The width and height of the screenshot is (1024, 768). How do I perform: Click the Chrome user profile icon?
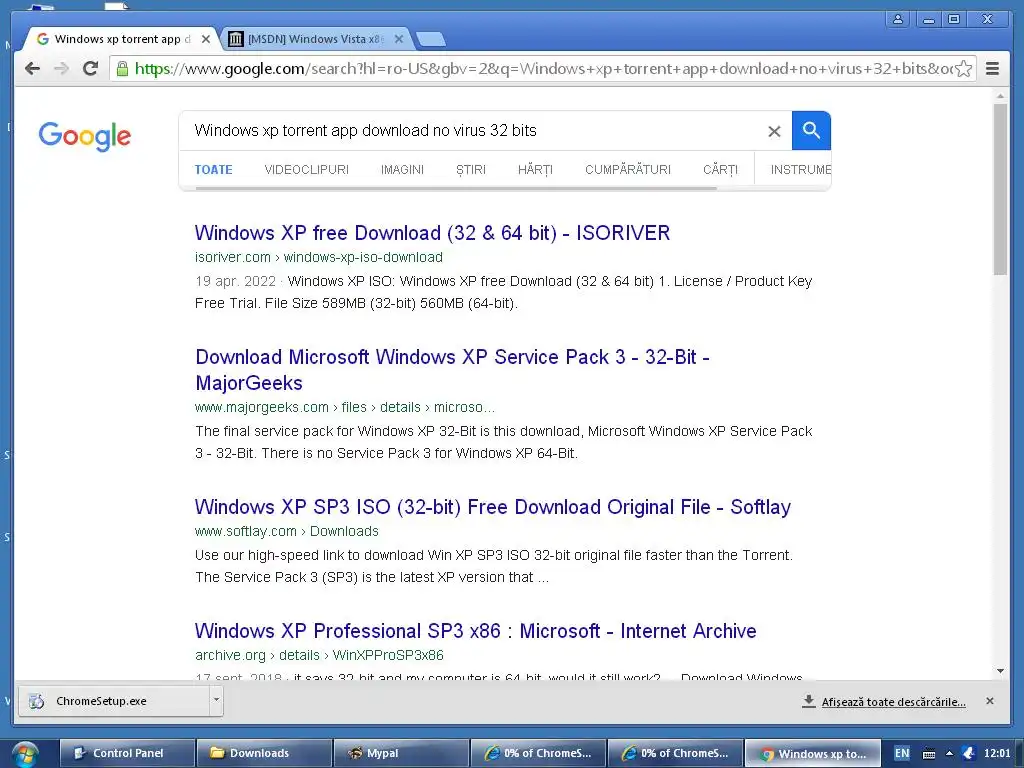tap(898, 19)
